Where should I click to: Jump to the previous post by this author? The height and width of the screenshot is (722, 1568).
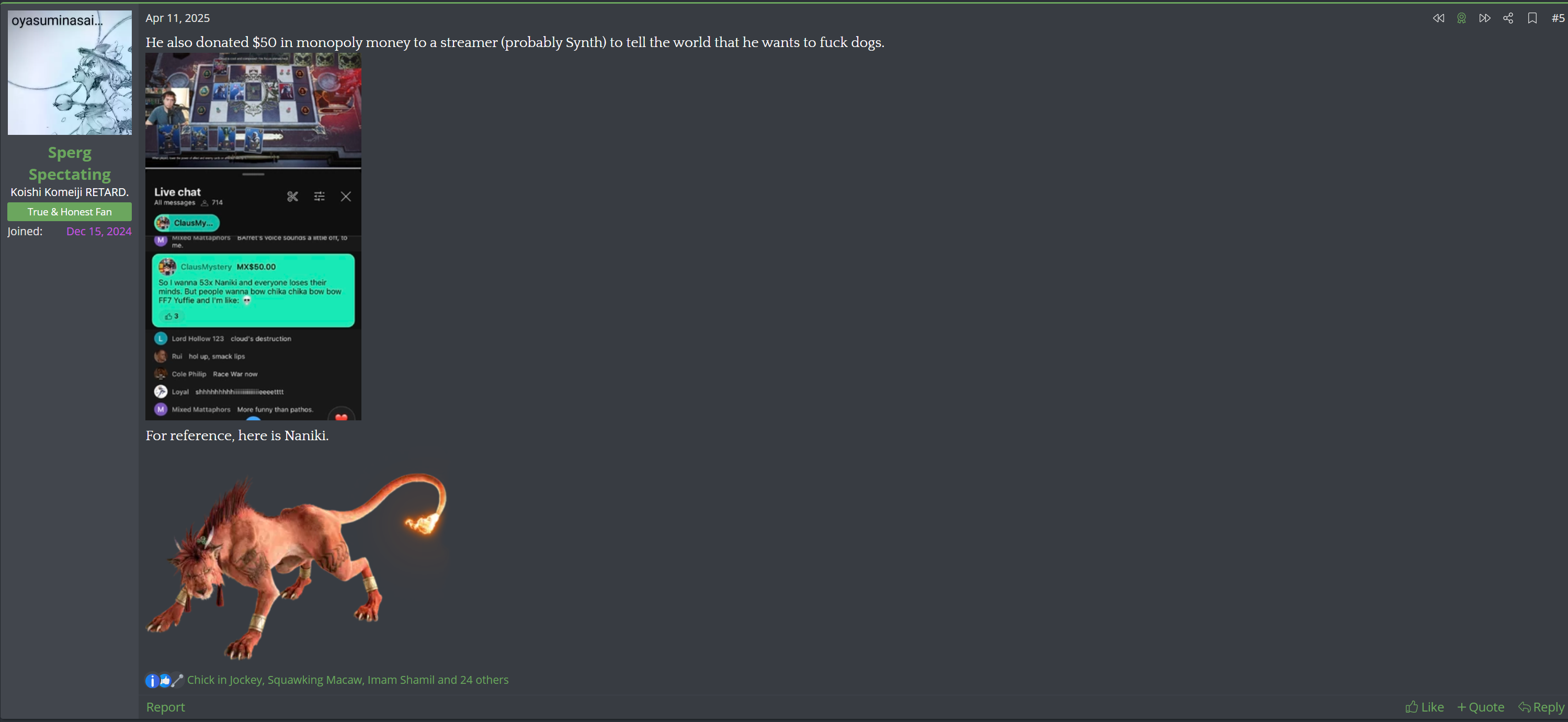(x=1438, y=18)
